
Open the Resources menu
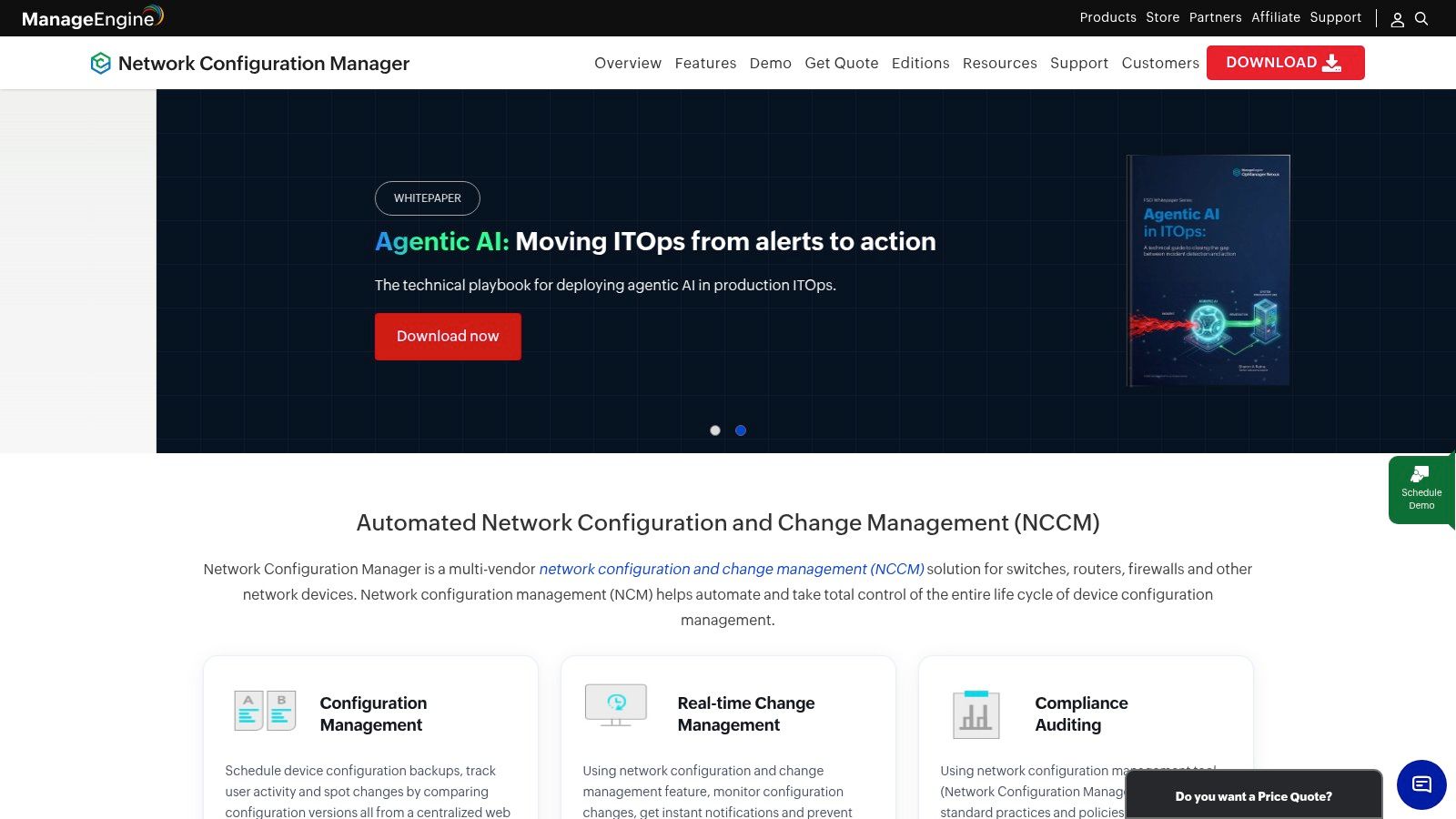1000,63
